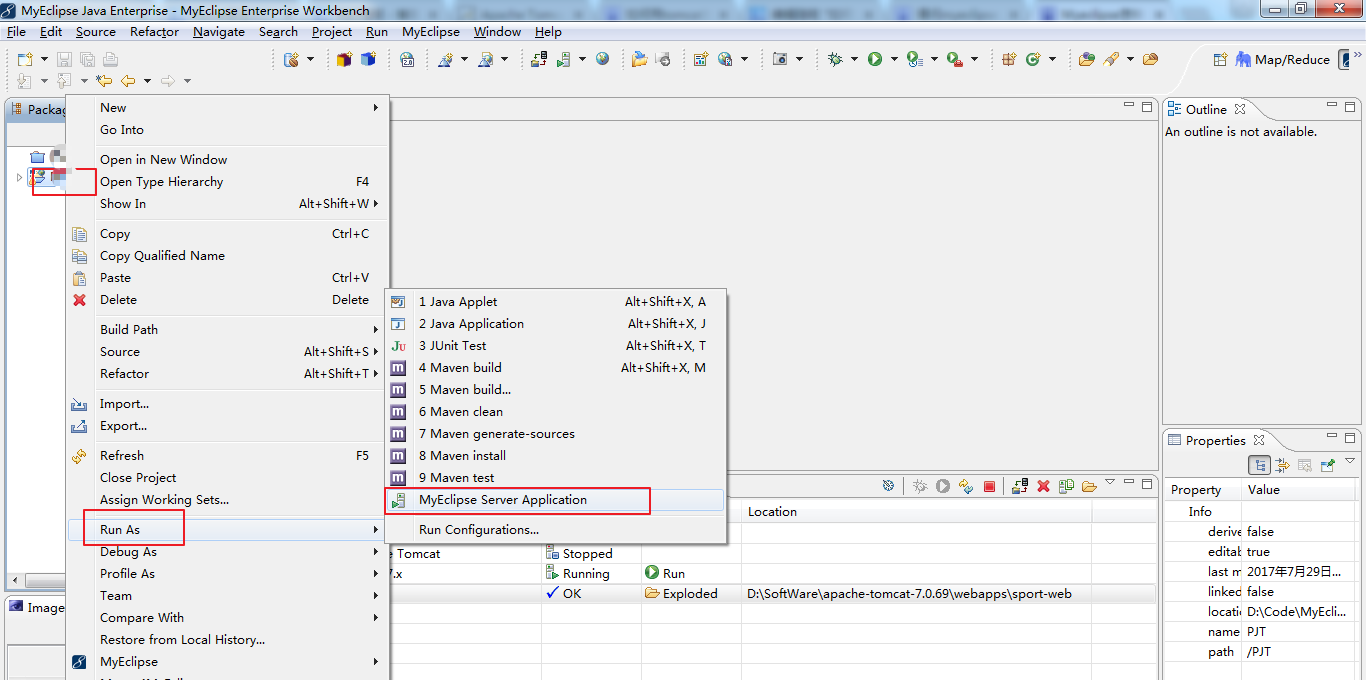Select 8 Maven install entry
The width and height of the screenshot is (1366, 680).
tap(555, 456)
